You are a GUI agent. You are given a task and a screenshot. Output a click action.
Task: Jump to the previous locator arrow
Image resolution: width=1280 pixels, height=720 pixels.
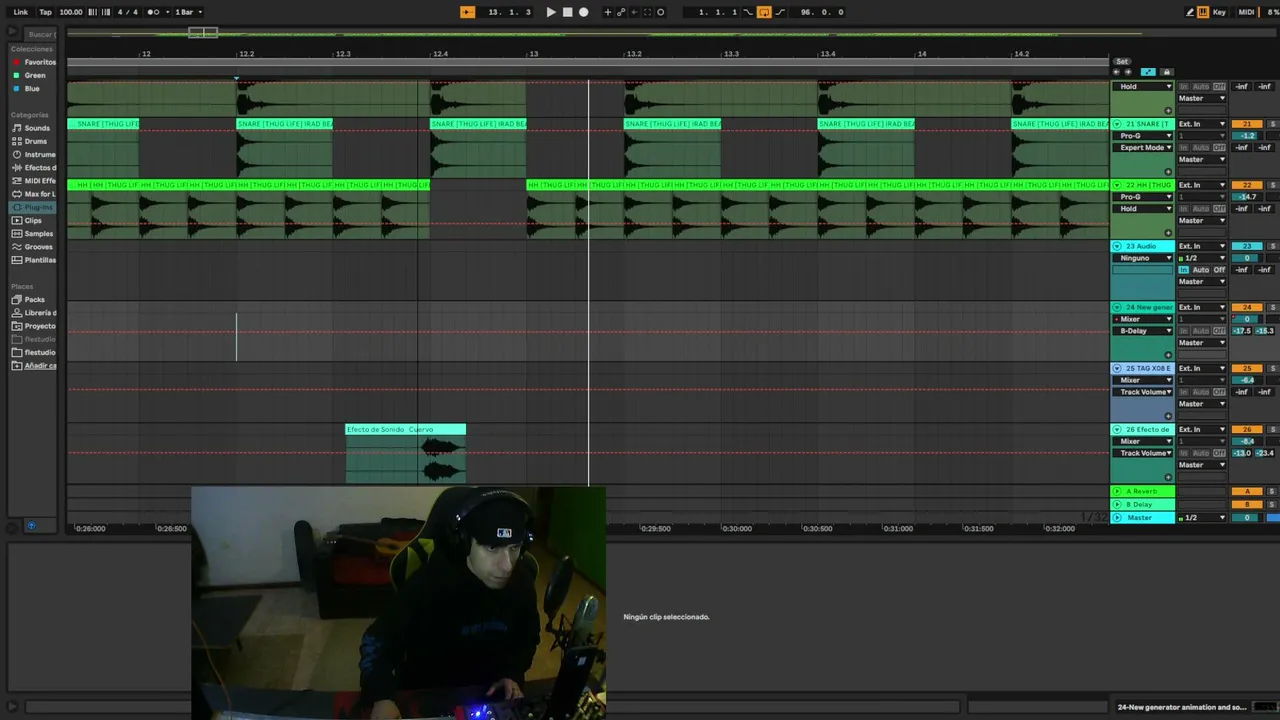(1117, 72)
